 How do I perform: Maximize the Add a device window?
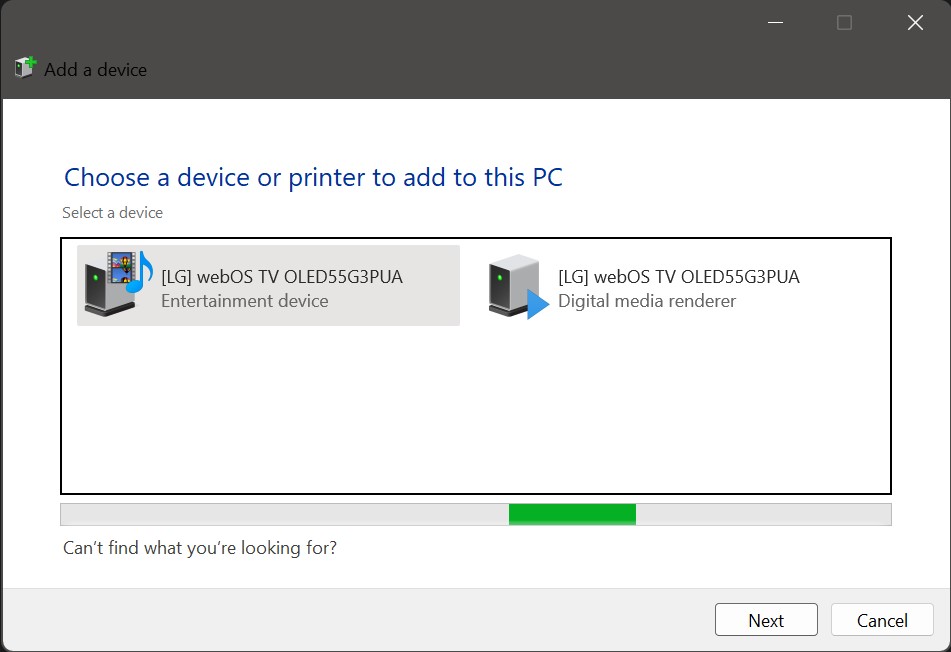844,23
